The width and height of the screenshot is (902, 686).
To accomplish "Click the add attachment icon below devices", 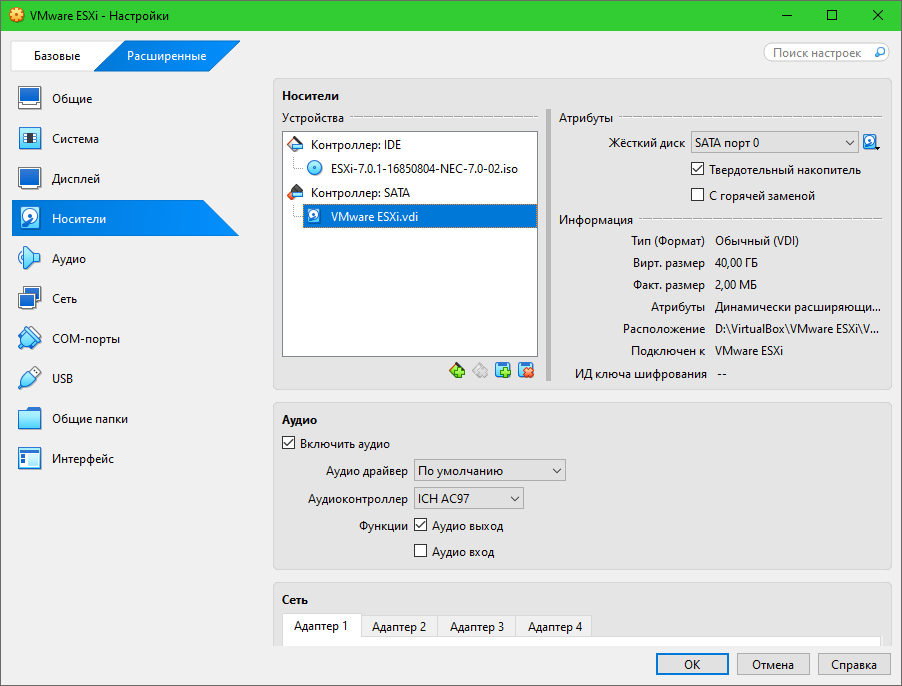I will 503,371.
